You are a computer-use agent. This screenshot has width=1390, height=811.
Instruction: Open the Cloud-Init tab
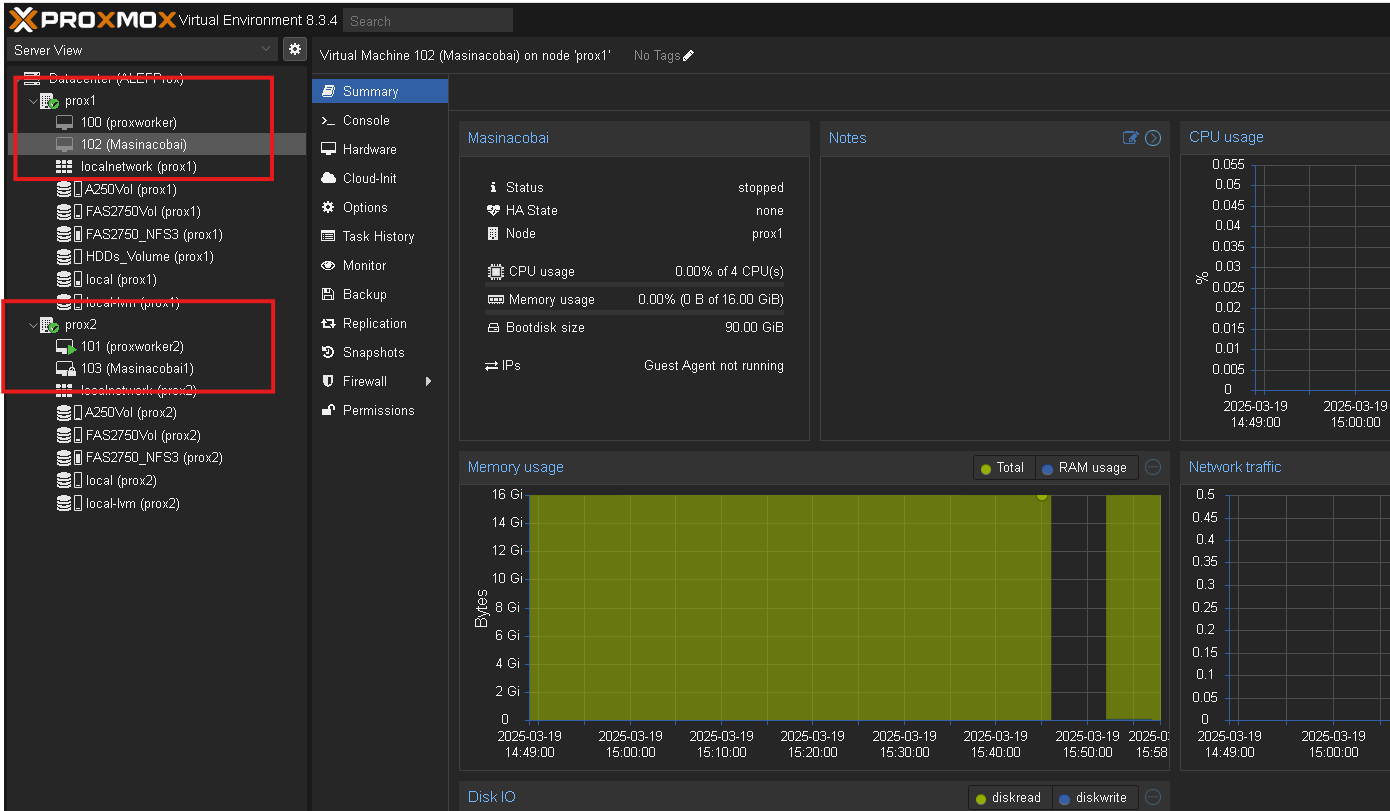(380, 178)
